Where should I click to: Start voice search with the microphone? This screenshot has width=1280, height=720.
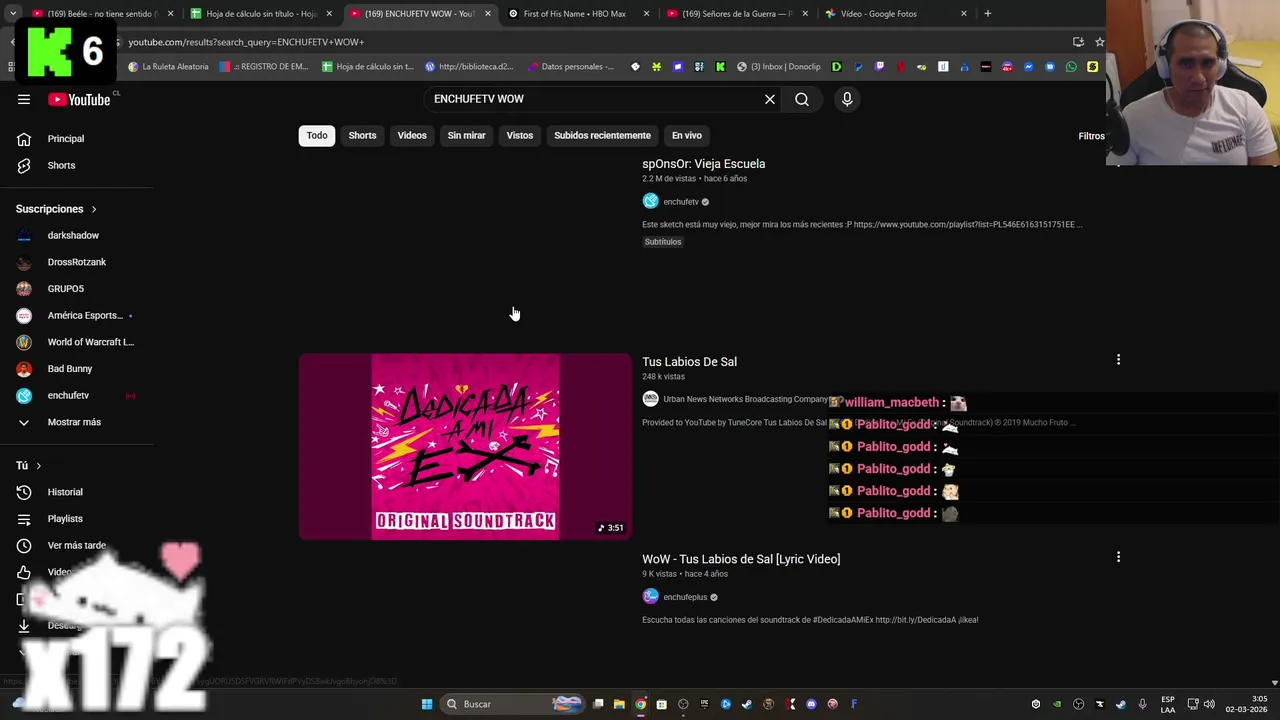click(847, 99)
